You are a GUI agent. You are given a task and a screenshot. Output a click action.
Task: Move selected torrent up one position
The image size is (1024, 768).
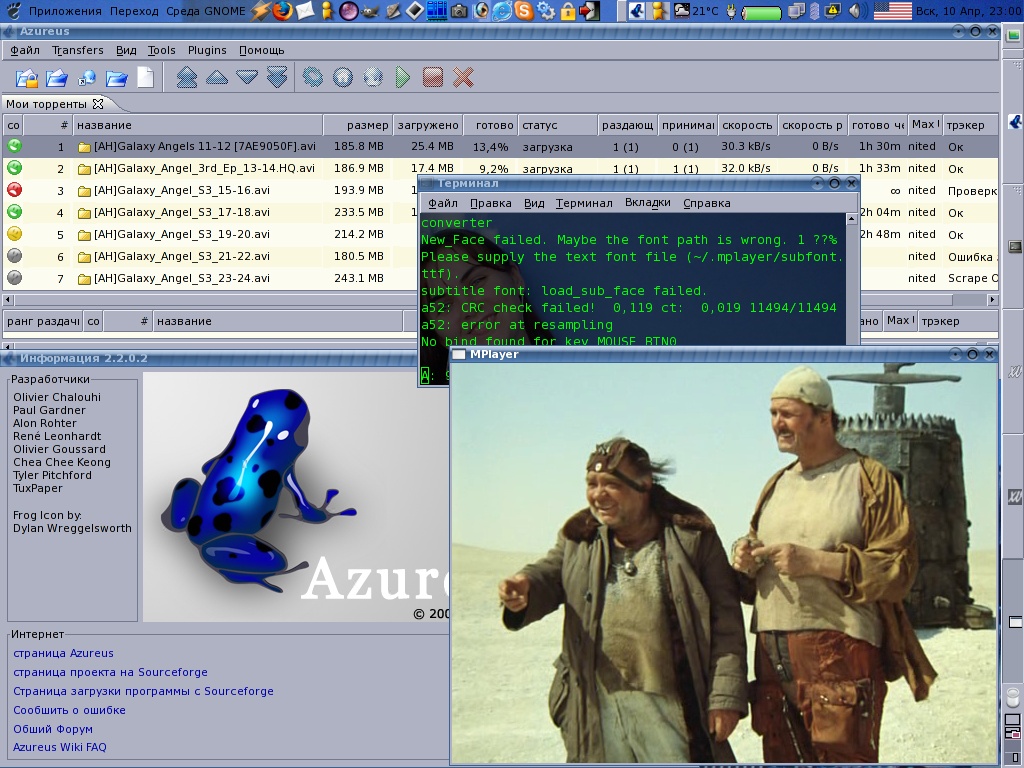217,78
